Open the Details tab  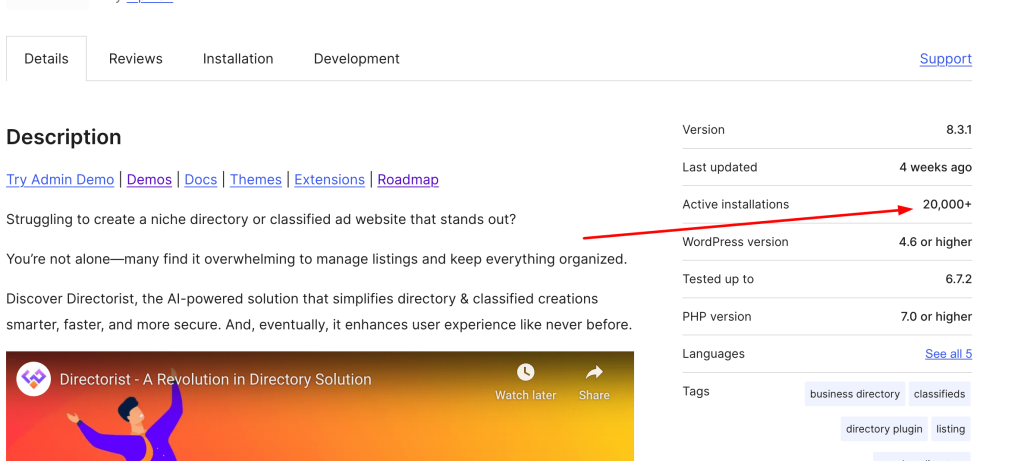[x=46, y=59]
